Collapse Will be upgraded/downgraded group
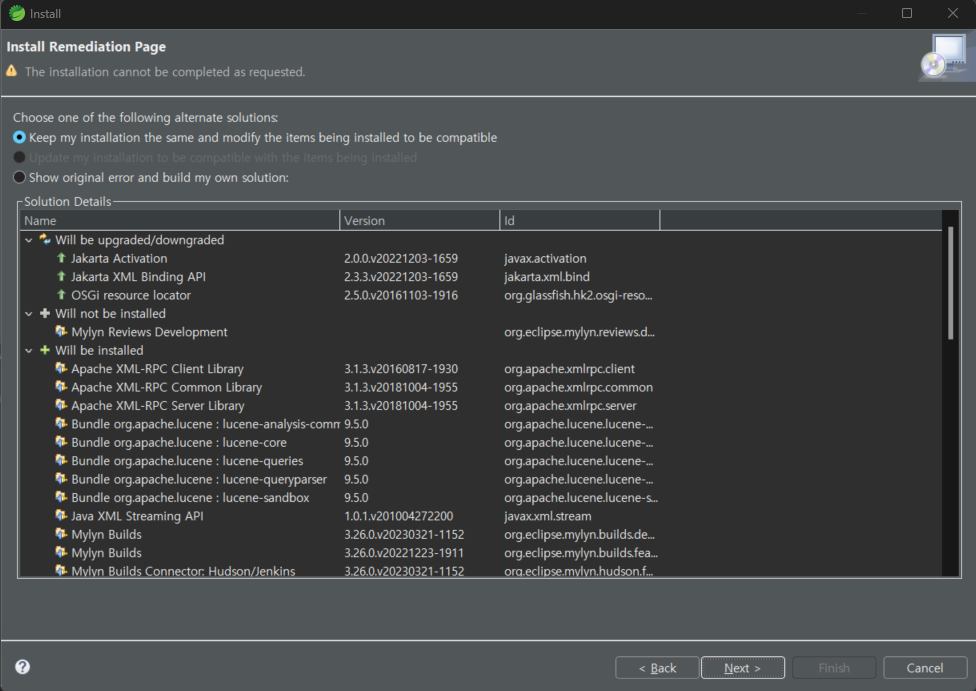This screenshot has height=691, width=976. (x=29, y=240)
